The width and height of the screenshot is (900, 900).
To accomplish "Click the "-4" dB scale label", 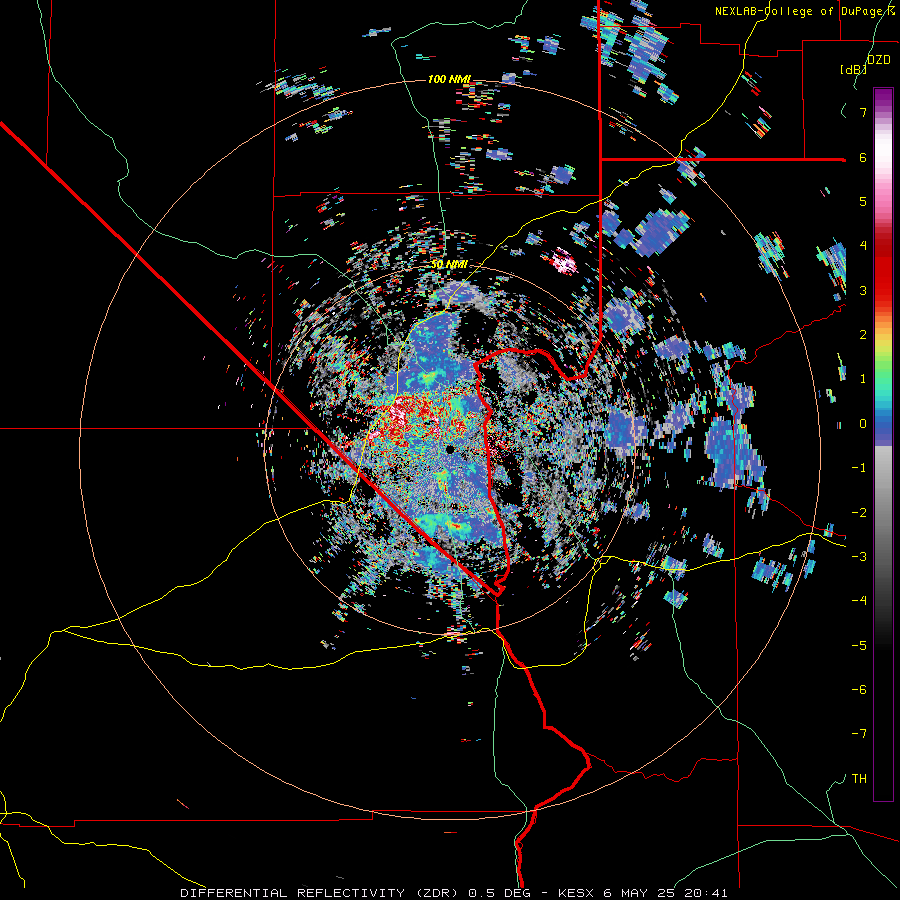I will [x=860, y=600].
